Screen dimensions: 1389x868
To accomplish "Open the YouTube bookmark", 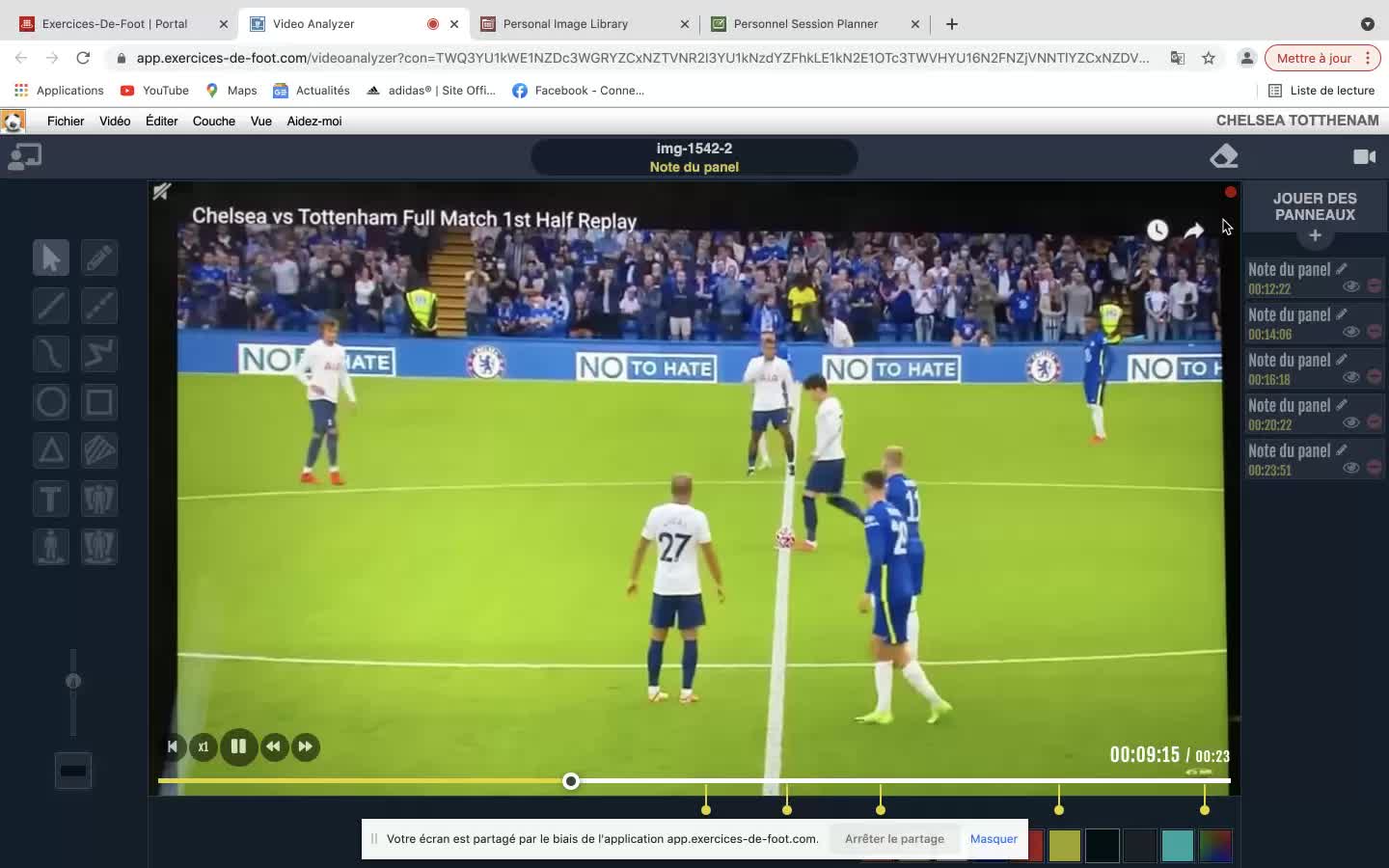I will (x=154, y=91).
